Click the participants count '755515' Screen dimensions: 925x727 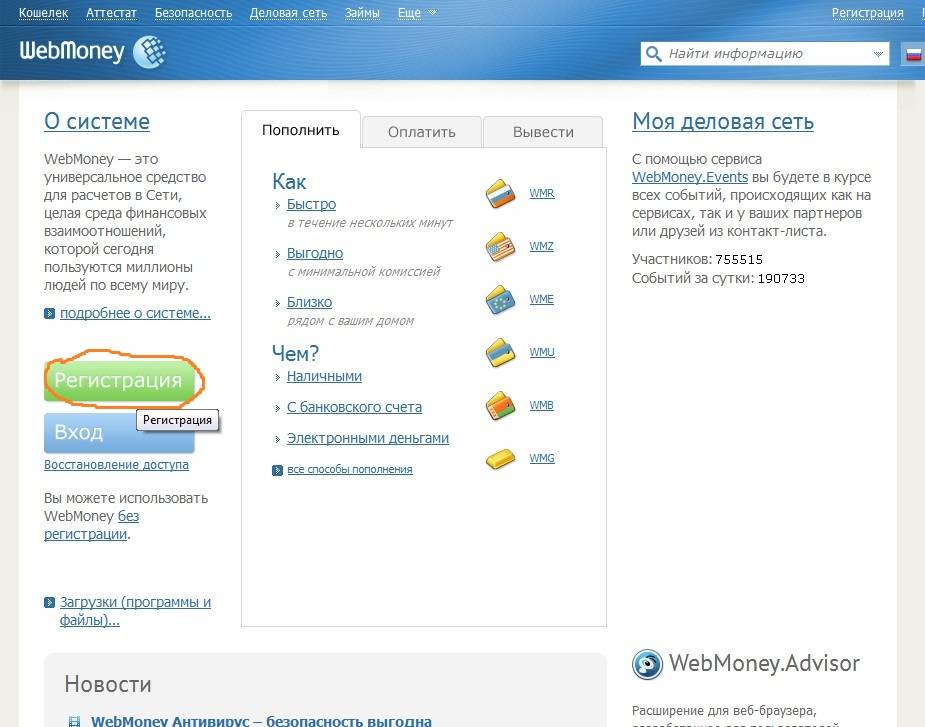click(x=739, y=260)
